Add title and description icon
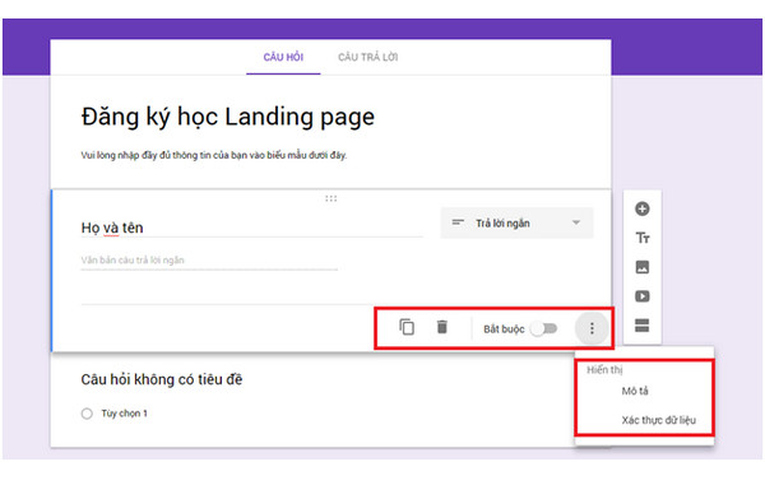 click(x=642, y=238)
